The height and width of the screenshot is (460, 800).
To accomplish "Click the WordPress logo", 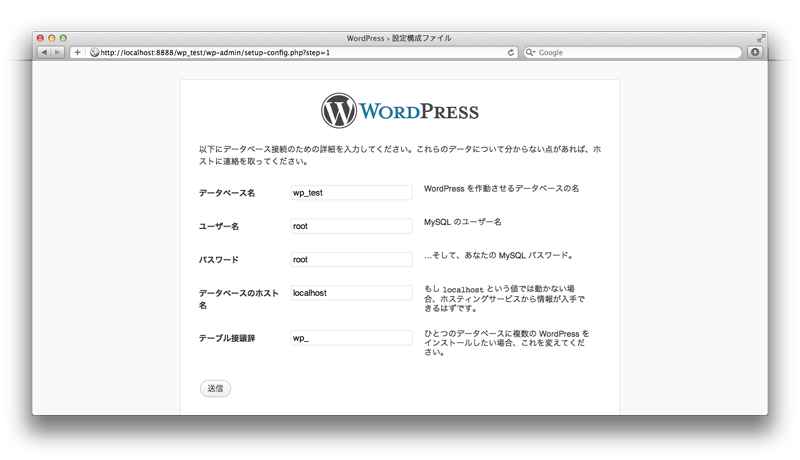I will click(400, 111).
